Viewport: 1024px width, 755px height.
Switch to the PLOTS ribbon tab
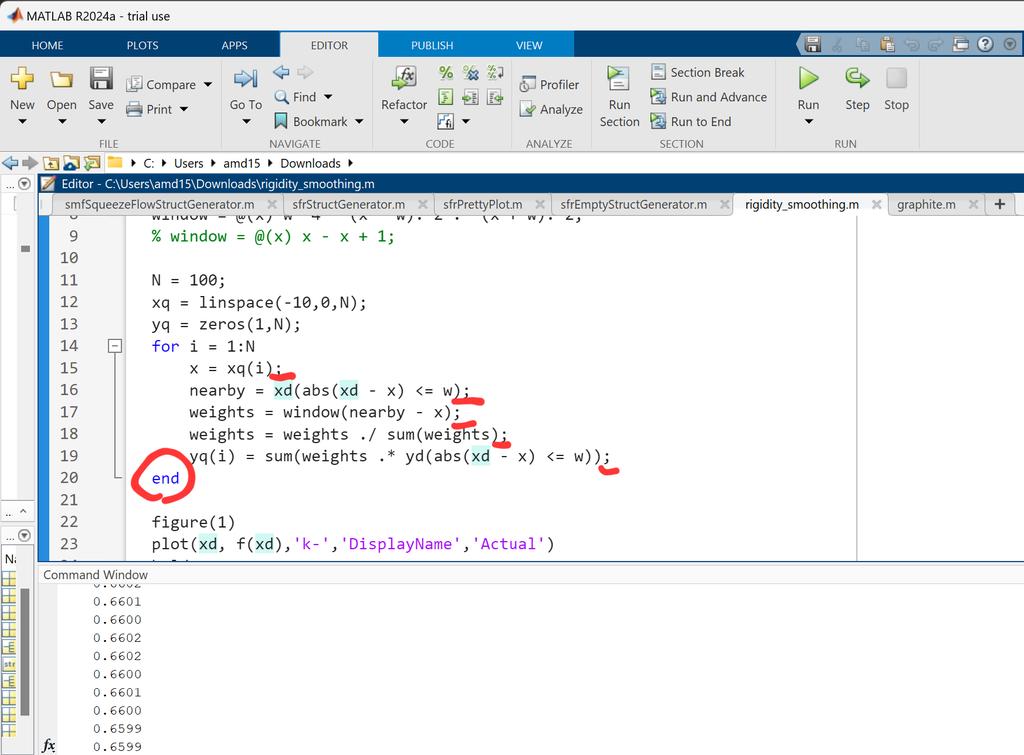(142, 45)
